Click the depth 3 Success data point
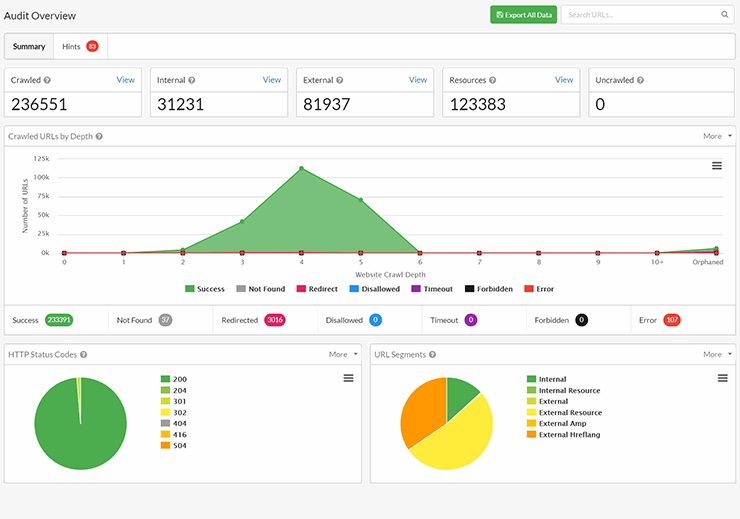Image resolution: width=740 pixels, height=519 pixels. [x=242, y=221]
